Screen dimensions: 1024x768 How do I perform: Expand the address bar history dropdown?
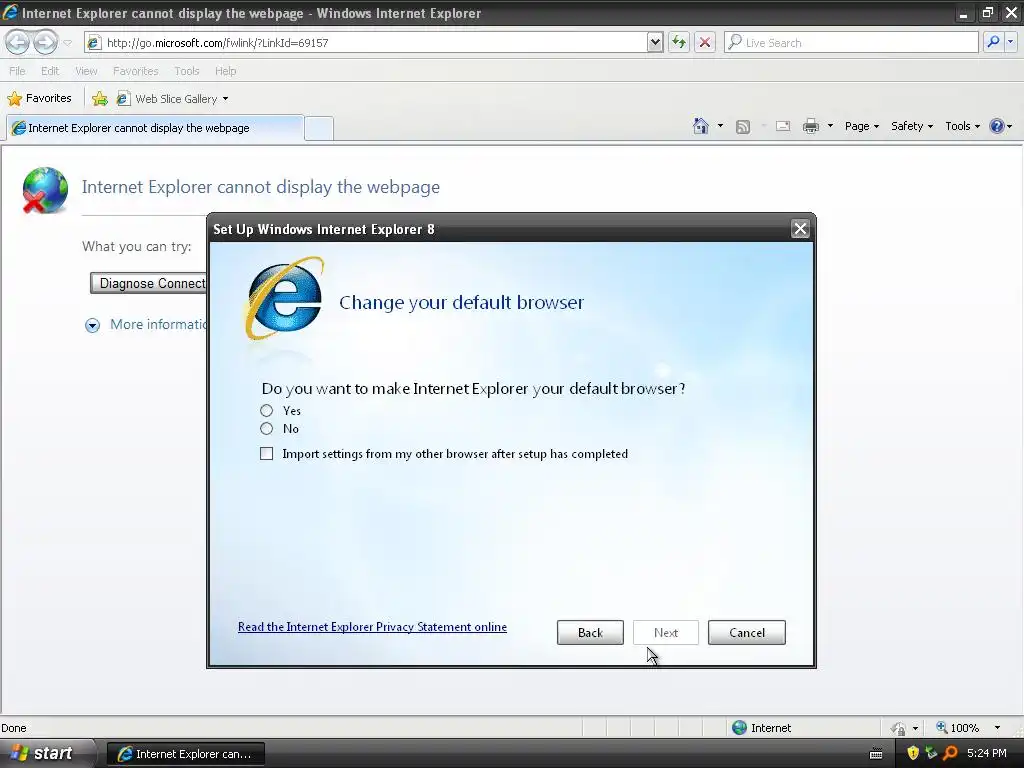coord(655,42)
